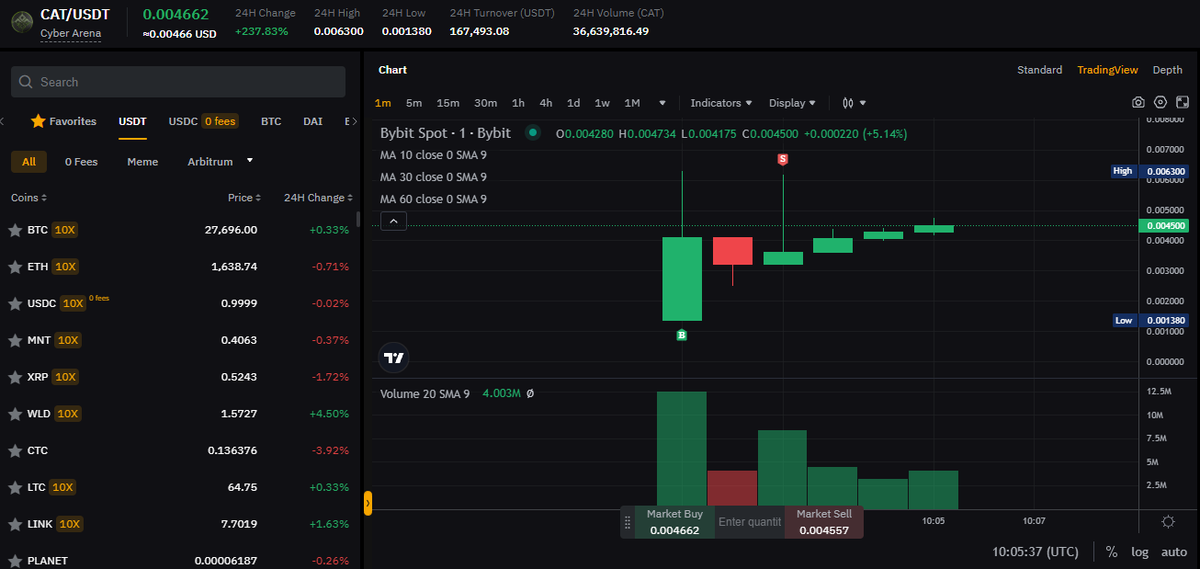The image size is (1200, 569).
Task: Switch chart to TradingView view
Action: (1107, 70)
